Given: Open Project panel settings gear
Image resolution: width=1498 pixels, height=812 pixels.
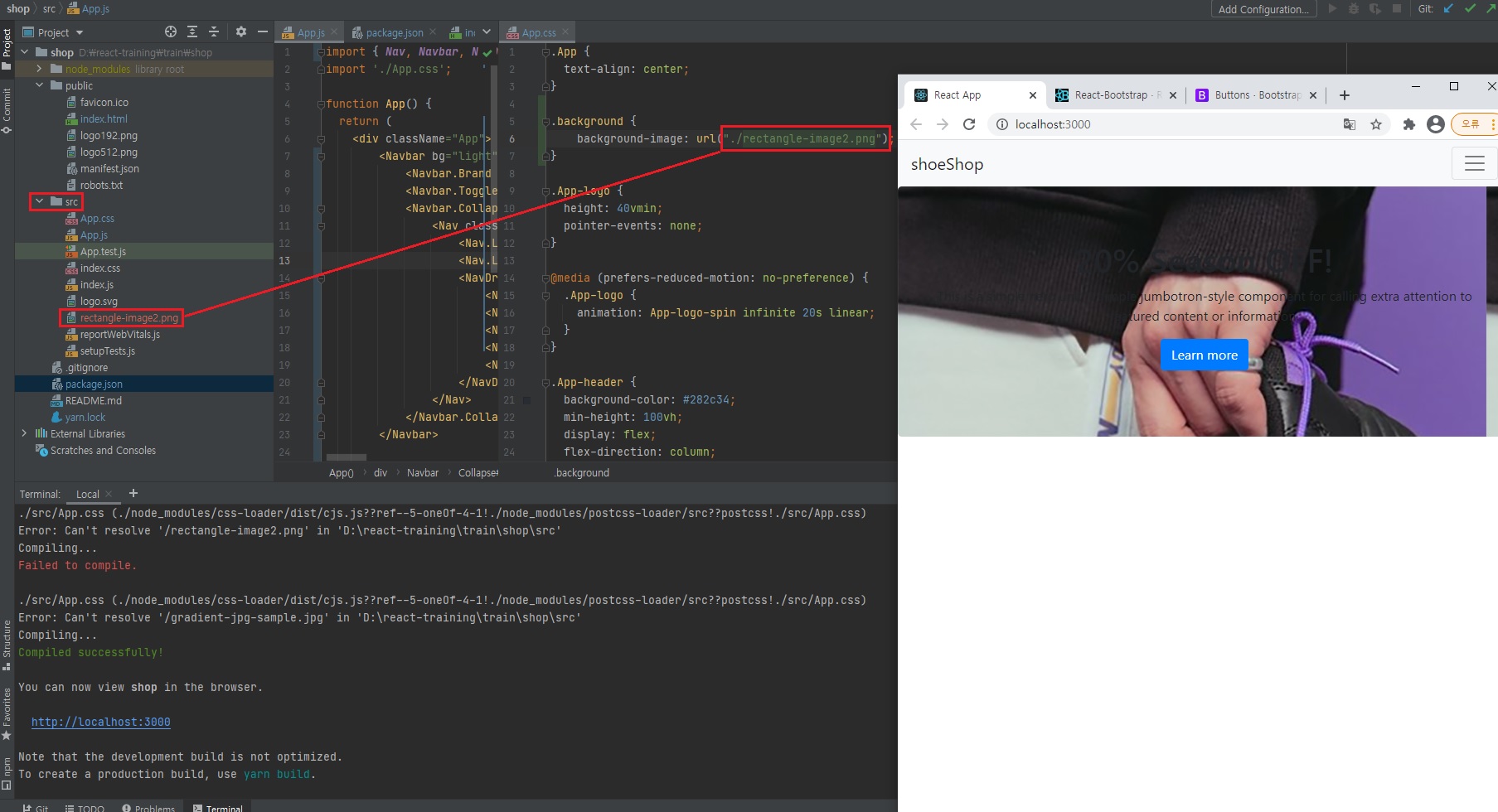Looking at the screenshot, I should [x=241, y=32].
